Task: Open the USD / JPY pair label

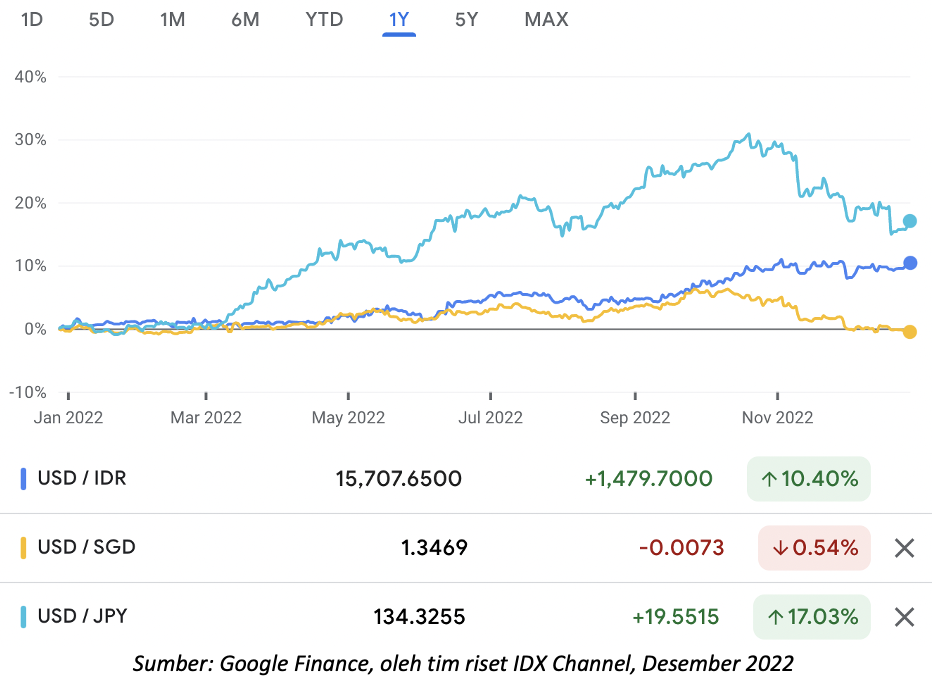Action: pos(82,617)
